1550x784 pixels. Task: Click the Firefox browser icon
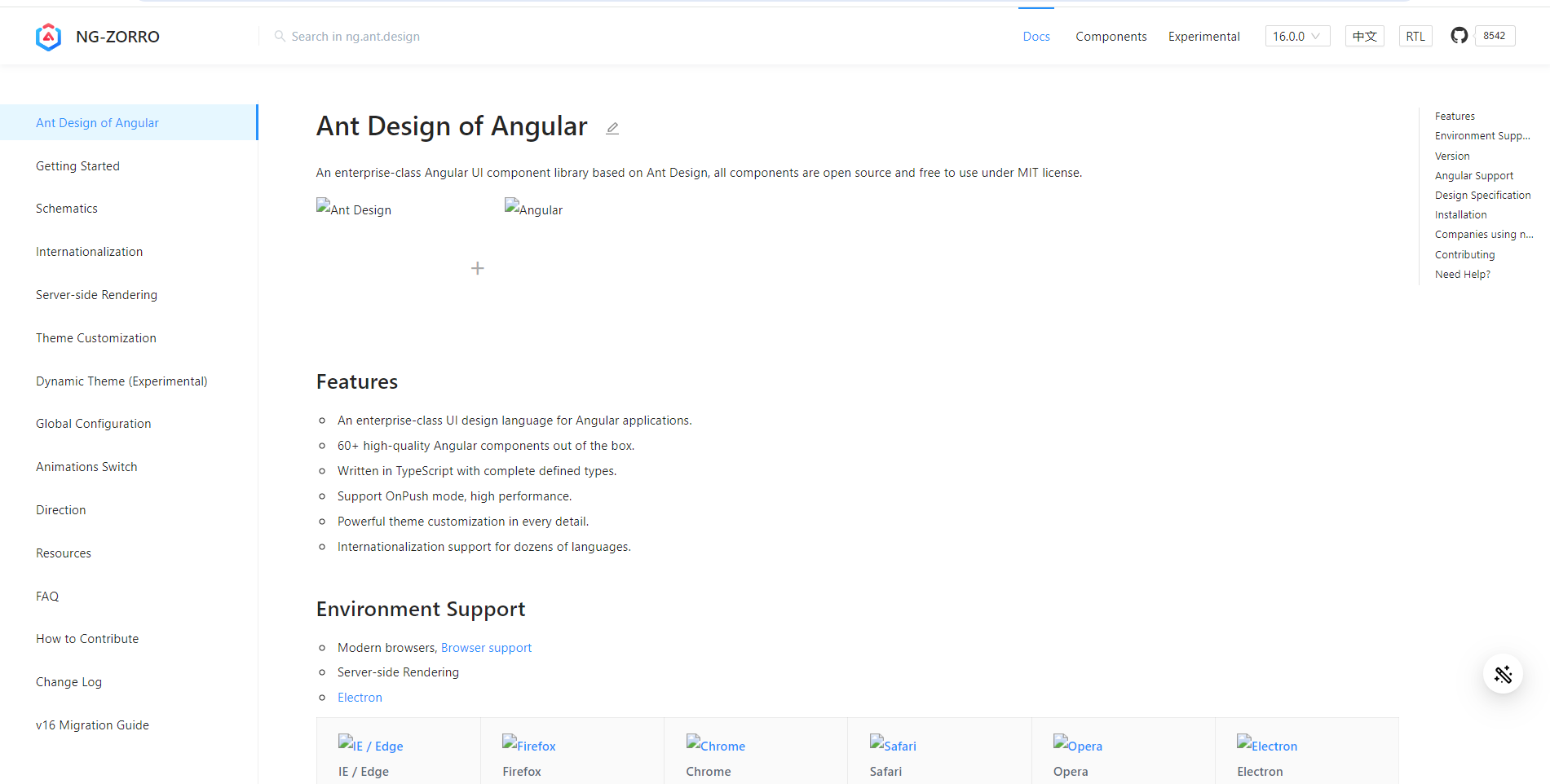point(528,745)
